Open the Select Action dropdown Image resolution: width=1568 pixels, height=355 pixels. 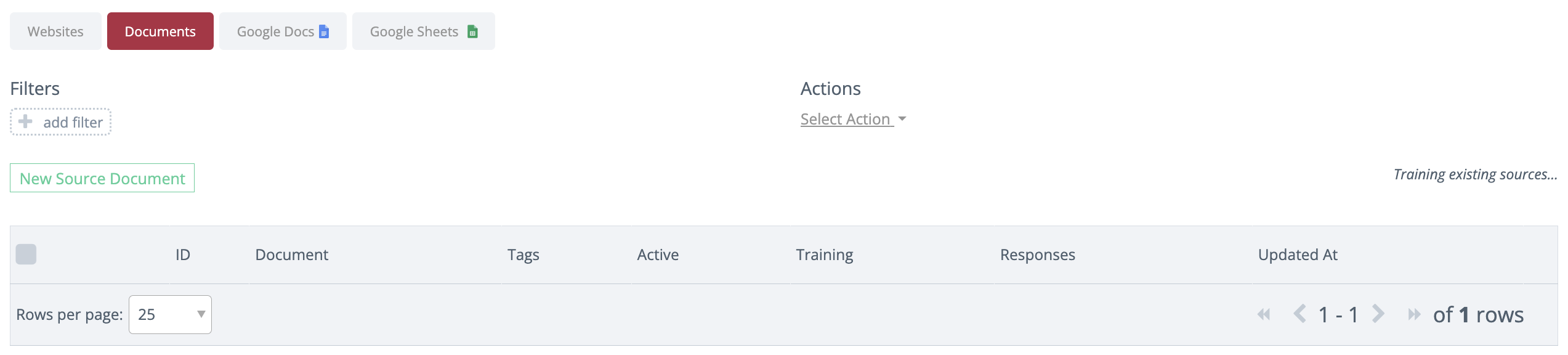[x=846, y=119]
